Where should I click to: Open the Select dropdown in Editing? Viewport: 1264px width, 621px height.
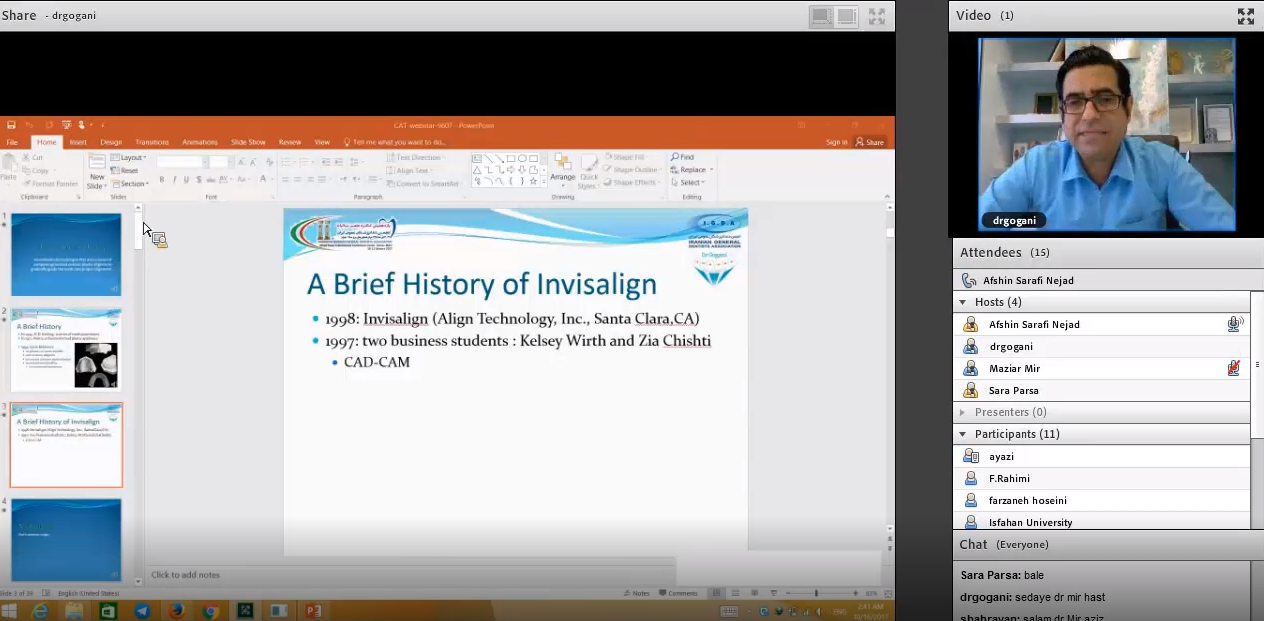(x=688, y=183)
